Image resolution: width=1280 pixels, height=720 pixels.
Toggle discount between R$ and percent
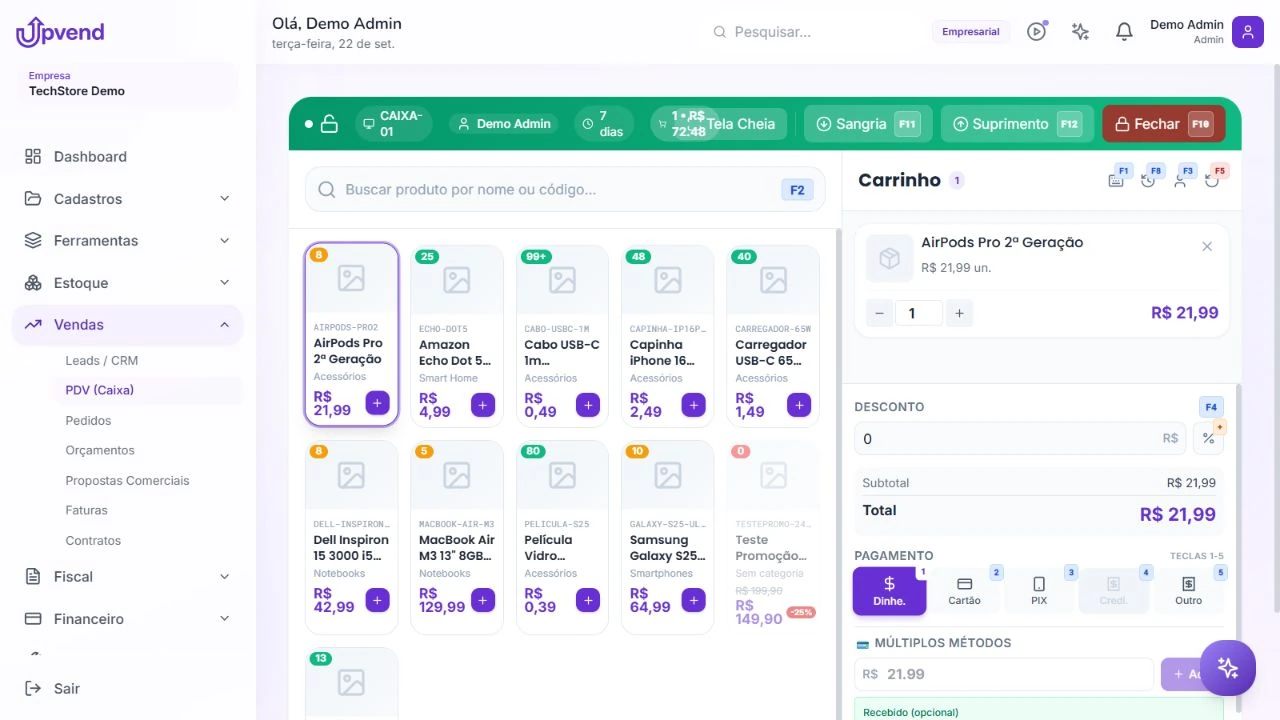(x=1208, y=439)
